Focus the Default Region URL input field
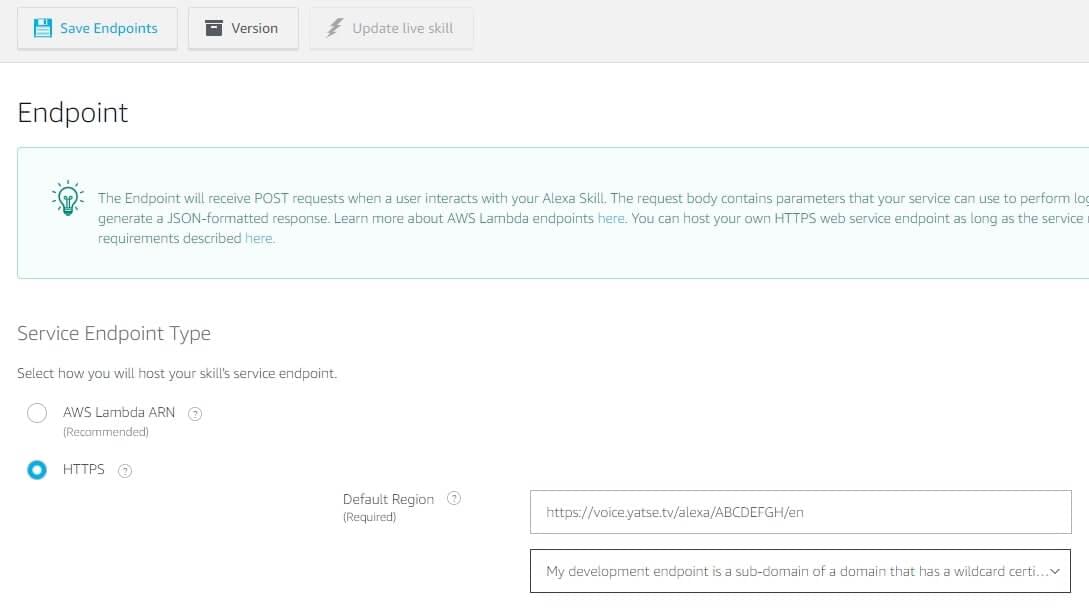Image resolution: width=1089 pixels, height=615 pixels. click(800, 512)
